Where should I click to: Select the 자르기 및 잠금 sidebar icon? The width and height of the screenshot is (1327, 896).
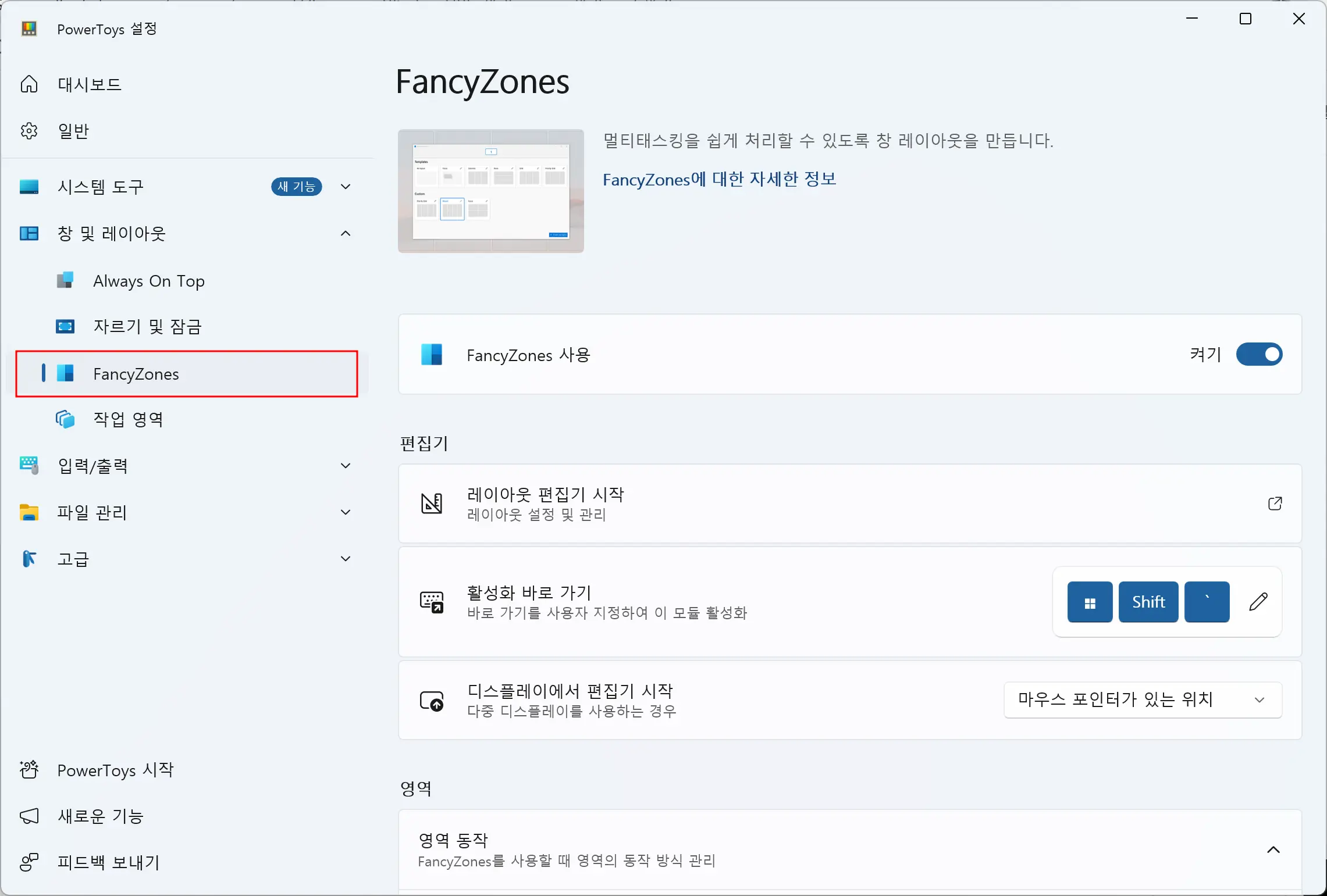click(65, 327)
